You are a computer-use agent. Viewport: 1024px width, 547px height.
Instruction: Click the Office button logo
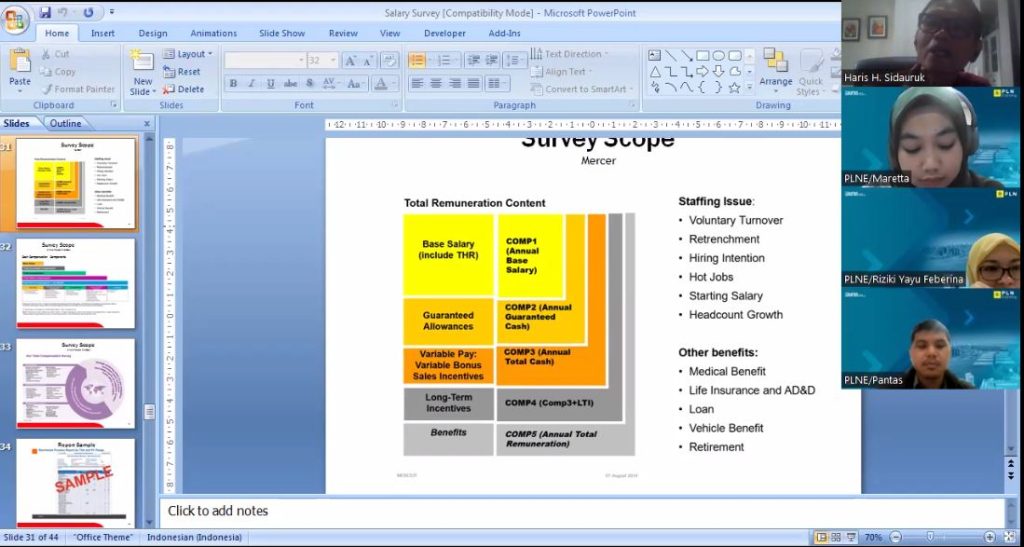click(16, 20)
